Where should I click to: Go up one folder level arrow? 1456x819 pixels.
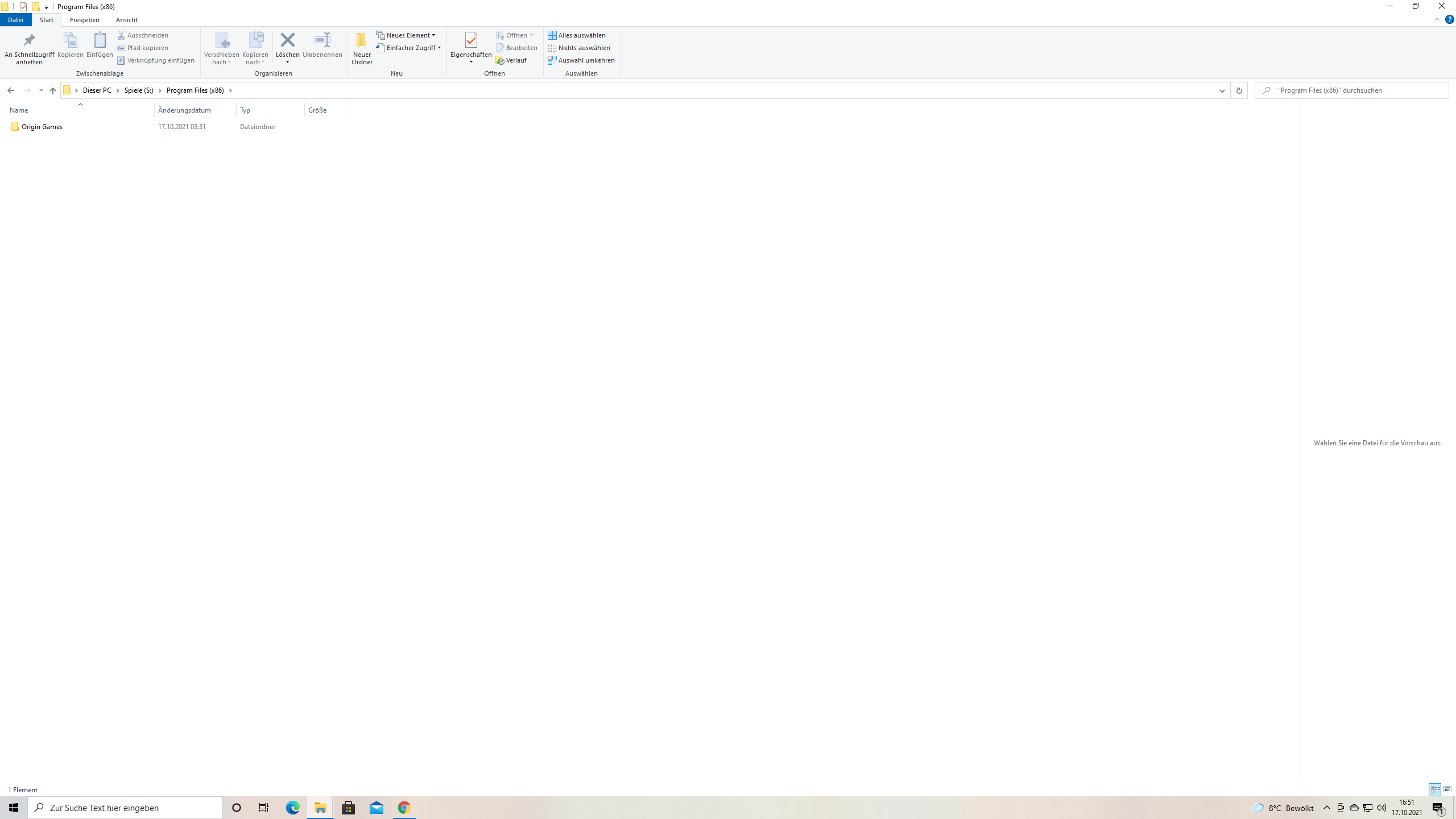click(x=53, y=90)
